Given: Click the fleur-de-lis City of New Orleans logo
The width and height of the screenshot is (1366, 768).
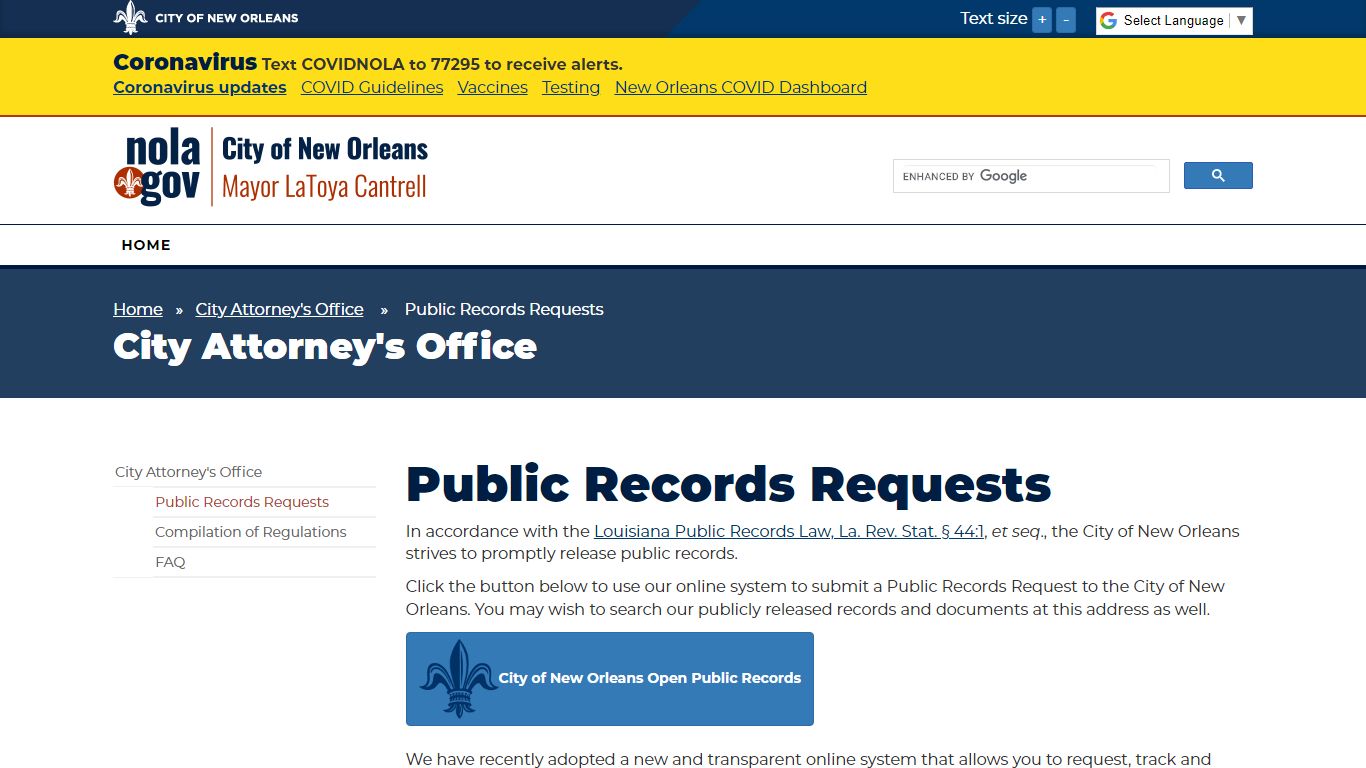Looking at the screenshot, I should 130,18.
